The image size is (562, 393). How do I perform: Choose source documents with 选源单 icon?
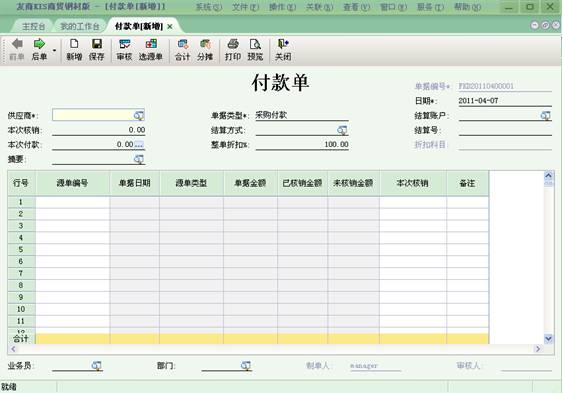151,49
